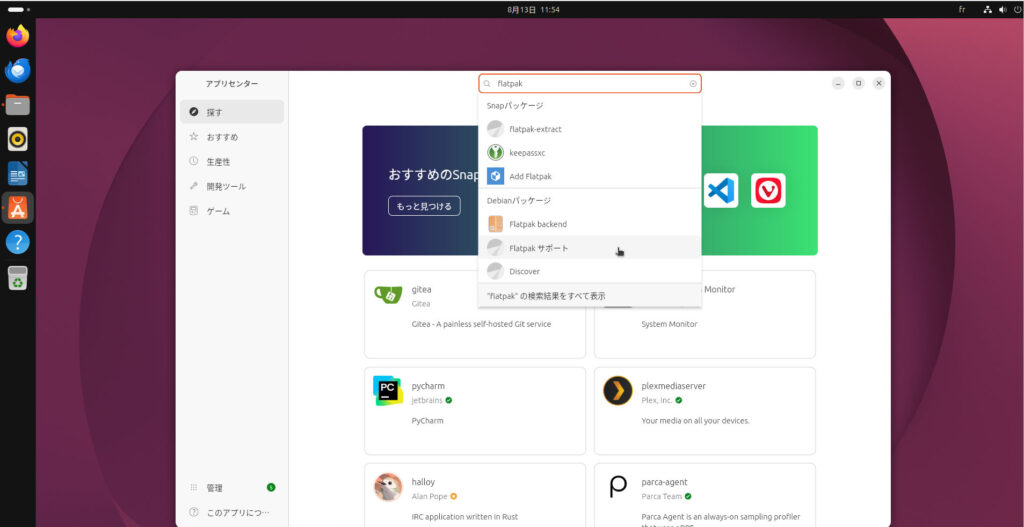Image resolution: width=1024 pixels, height=527 pixels.
Task: Open the ゲーム sidebar category
Action: click(x=232, y=211)
